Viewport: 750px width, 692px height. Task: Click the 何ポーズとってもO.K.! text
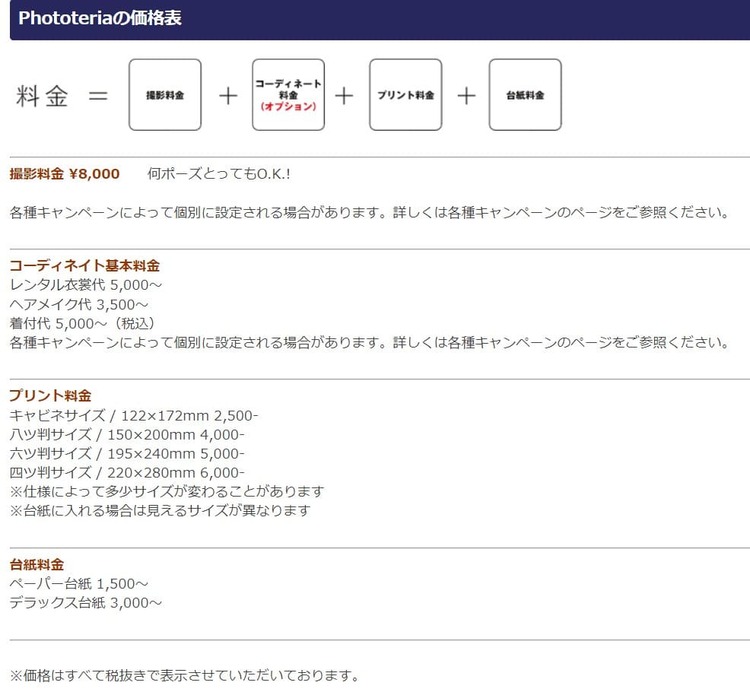point(219,174)
